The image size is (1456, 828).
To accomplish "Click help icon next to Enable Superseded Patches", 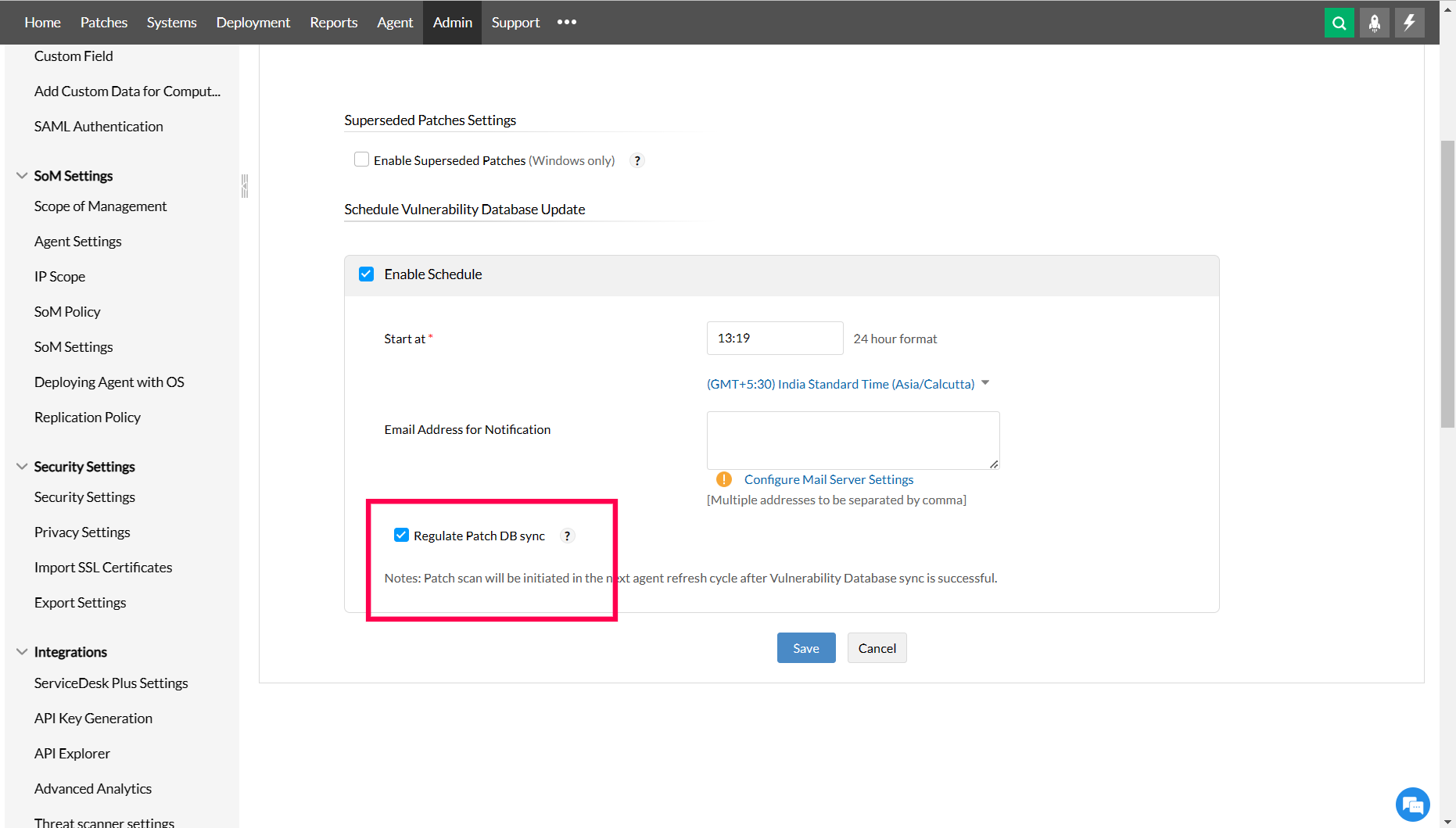I will coord(637,160).
